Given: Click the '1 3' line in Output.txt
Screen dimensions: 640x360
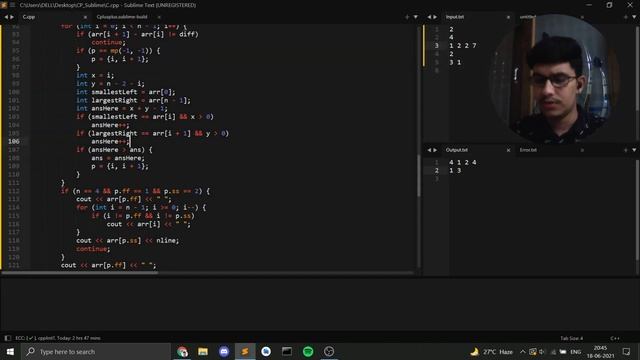Looking at the screenshot, I should [455, 170].
